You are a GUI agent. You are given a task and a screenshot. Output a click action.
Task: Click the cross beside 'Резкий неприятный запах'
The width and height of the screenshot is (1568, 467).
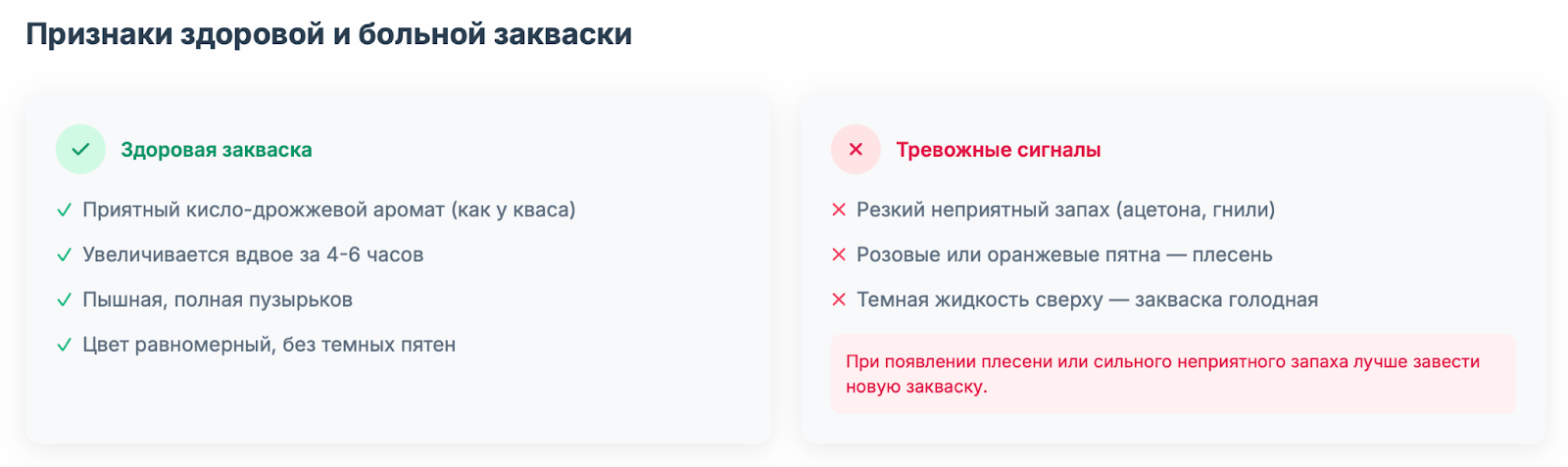coord(839,210)
